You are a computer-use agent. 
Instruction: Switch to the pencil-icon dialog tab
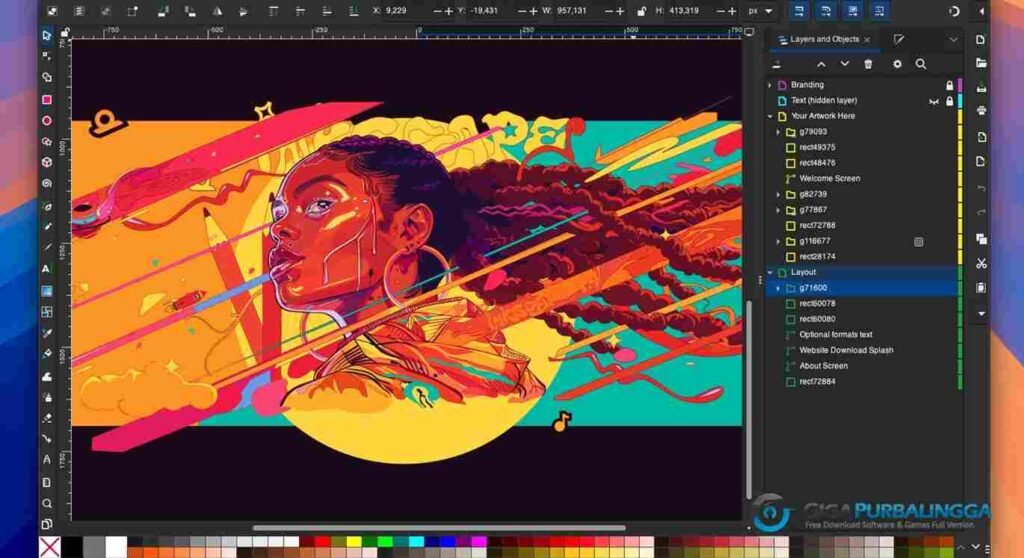[899, 40]
